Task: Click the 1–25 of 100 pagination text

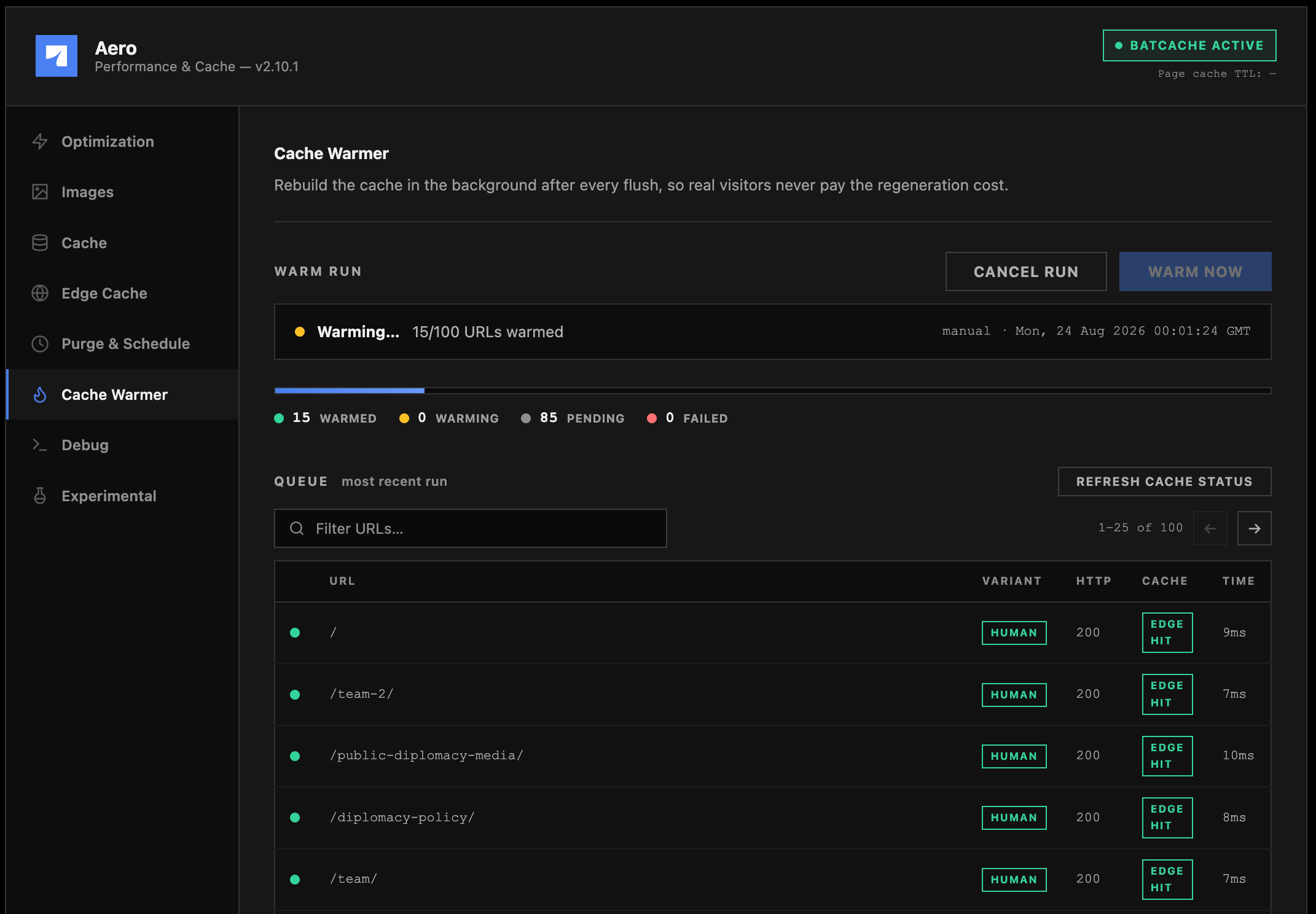Action: coord(1140,528)
